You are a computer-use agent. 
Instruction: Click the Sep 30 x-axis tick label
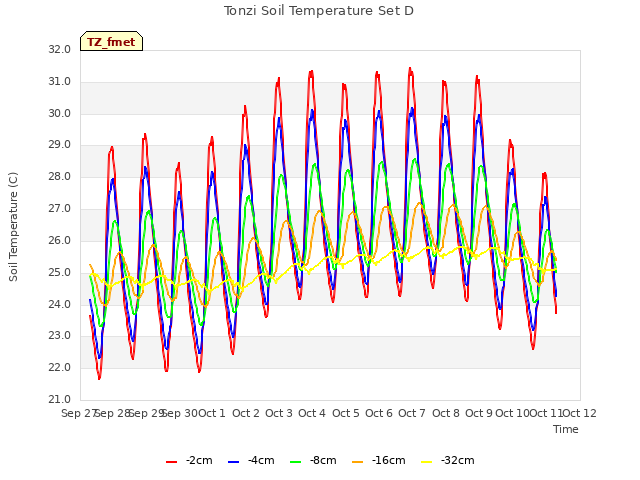(x=180, y=413)
